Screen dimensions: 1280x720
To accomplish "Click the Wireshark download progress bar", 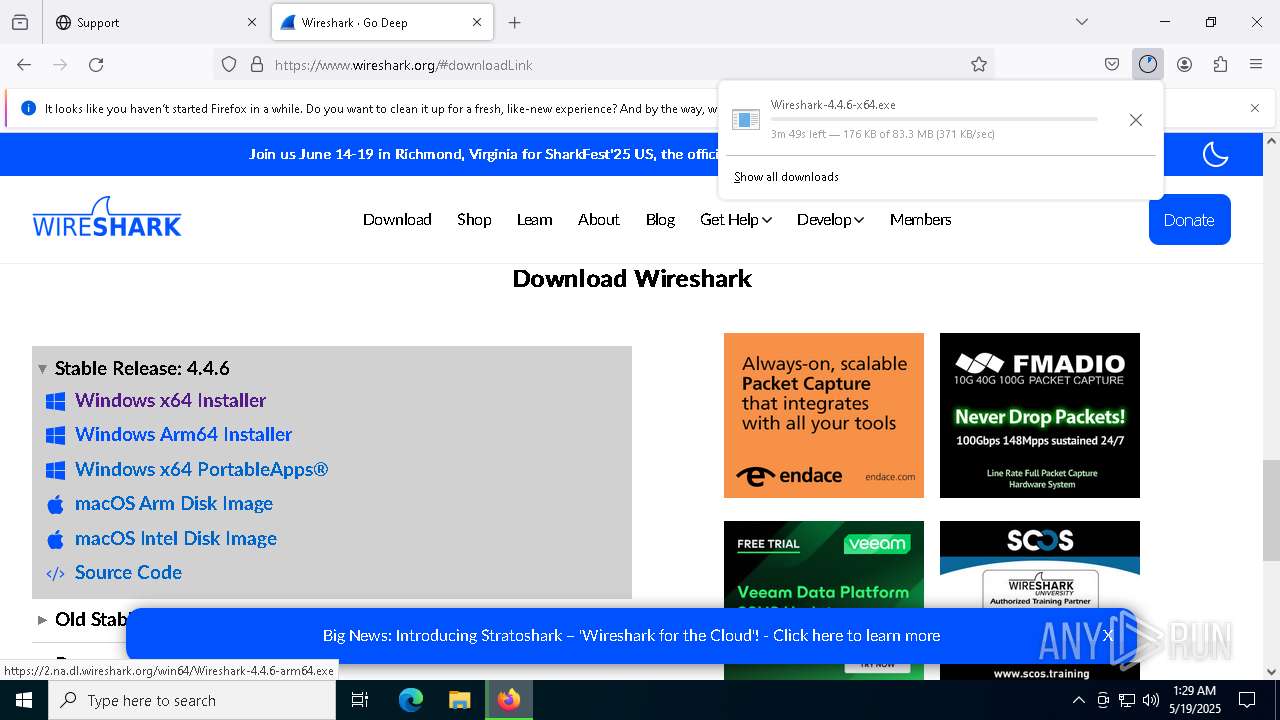I will [934, 119].
